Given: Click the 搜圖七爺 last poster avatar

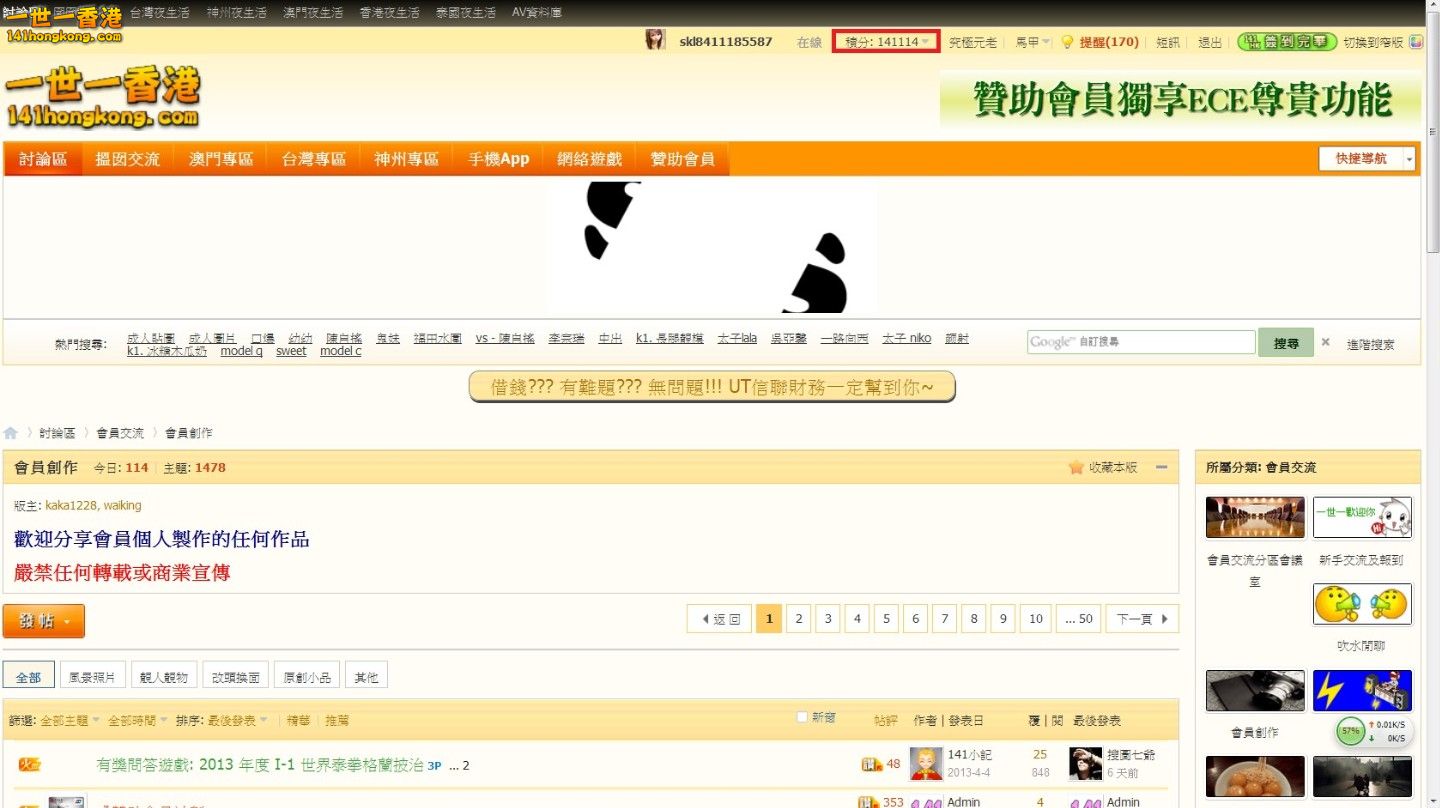Looking at the screenshot, I should click(1085, 764).
